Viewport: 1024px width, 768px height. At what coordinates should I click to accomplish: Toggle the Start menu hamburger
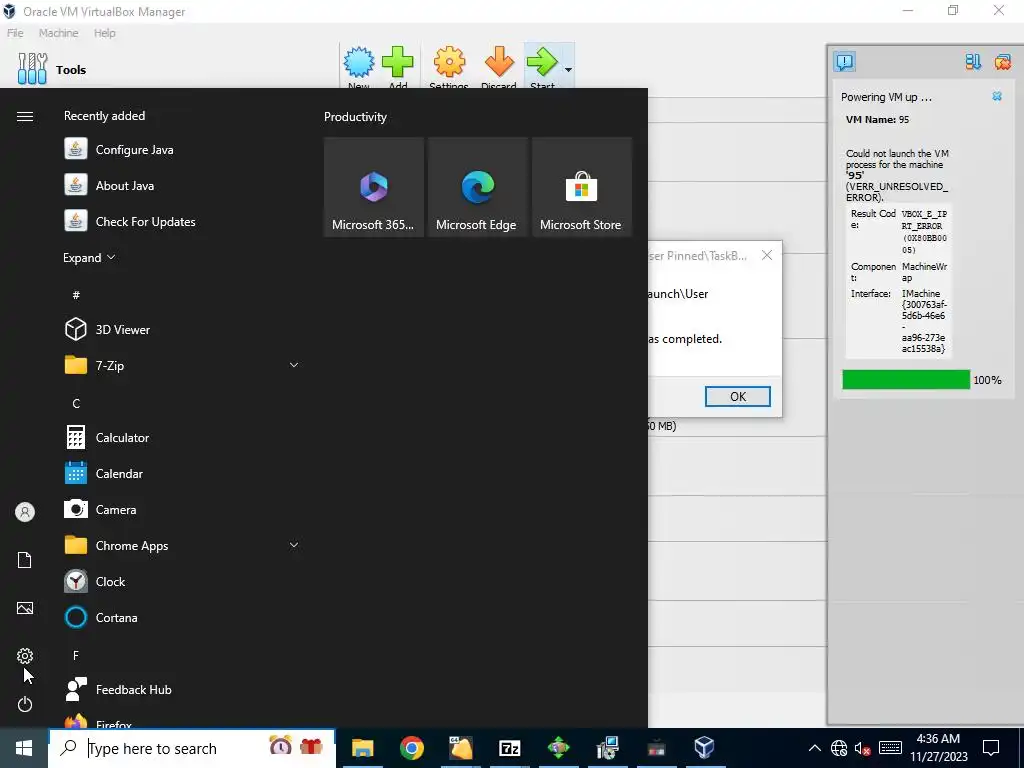point(25,116)
